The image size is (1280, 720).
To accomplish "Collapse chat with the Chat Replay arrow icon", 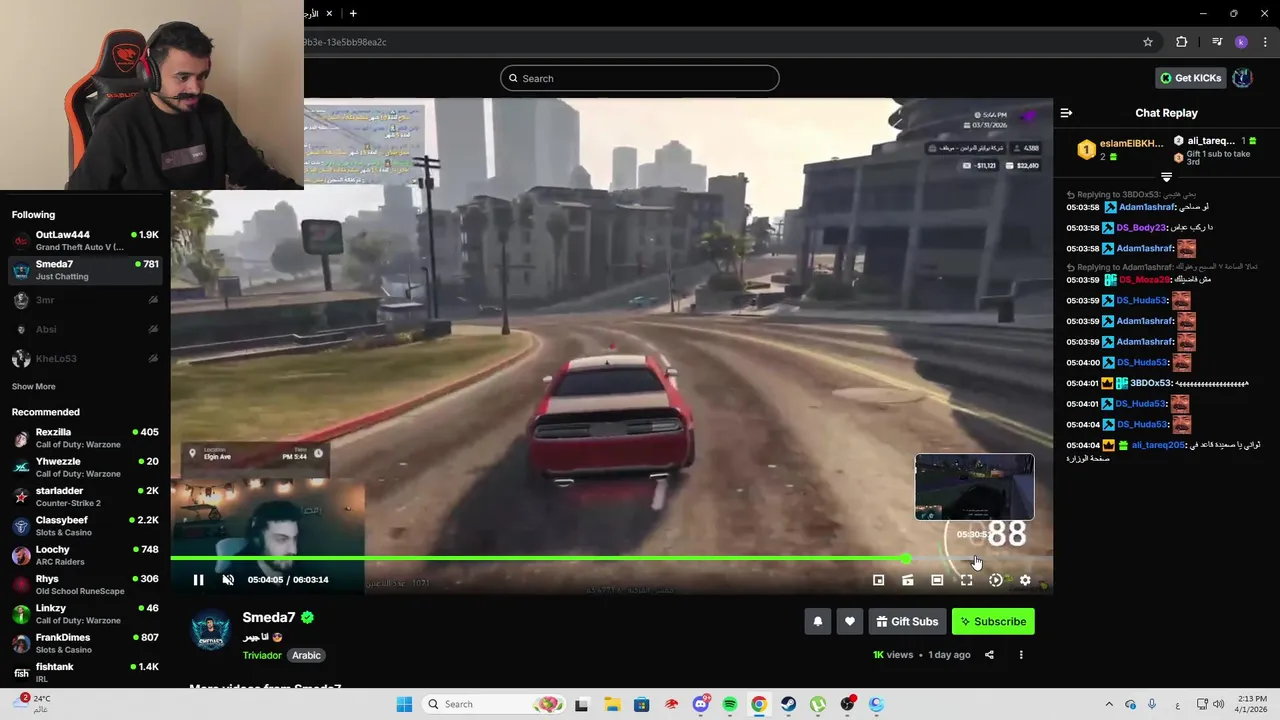I will pos(1066,113).
